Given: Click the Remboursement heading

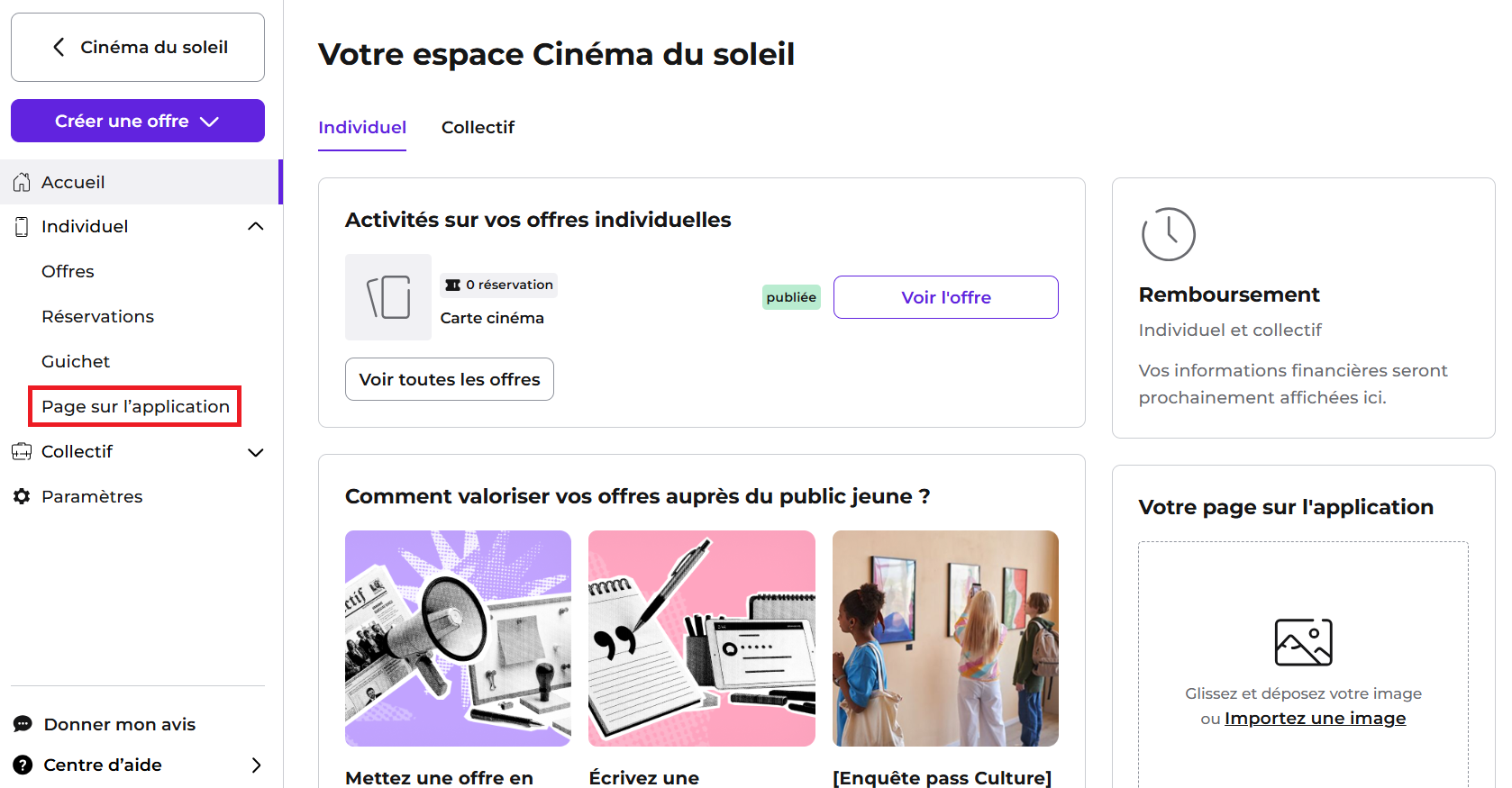Looking at the screenshot, I should coord(1229,294).
